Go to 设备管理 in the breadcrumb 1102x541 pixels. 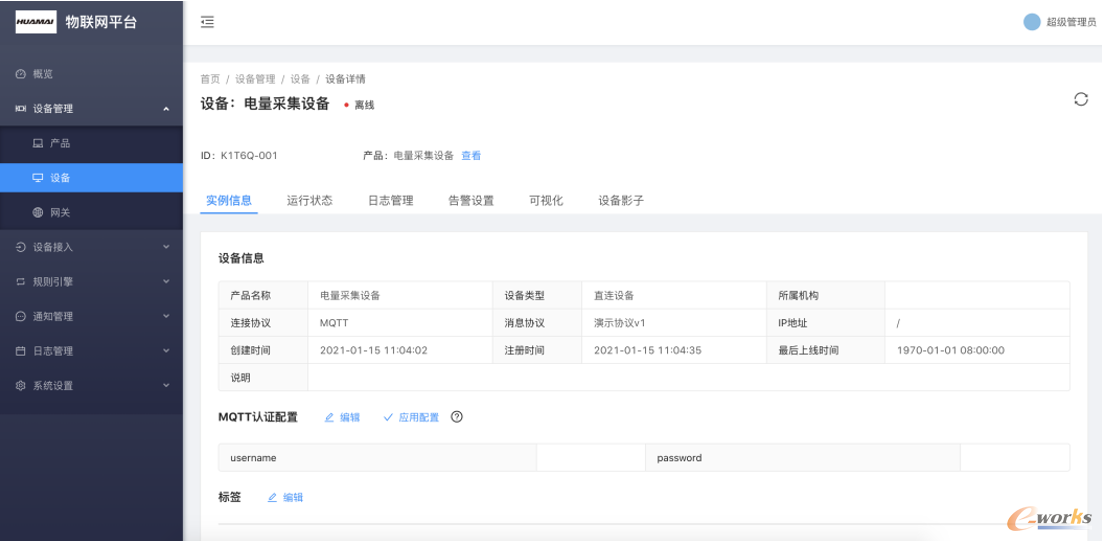tap(255, 79)
